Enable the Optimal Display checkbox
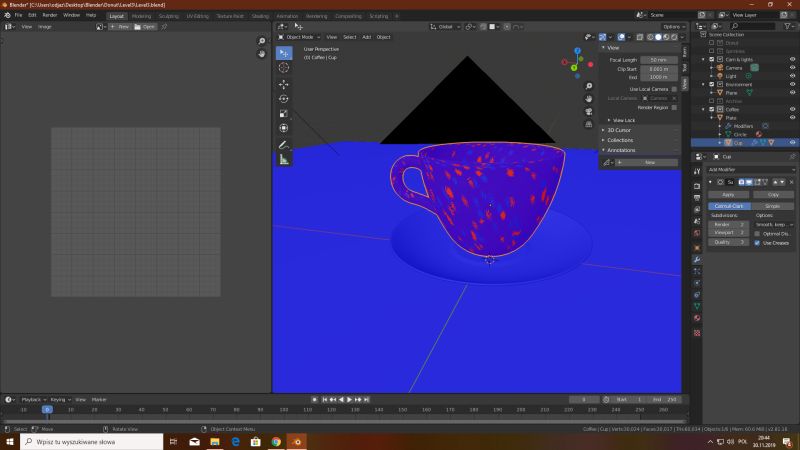The image size is (800, 450). 757,234
